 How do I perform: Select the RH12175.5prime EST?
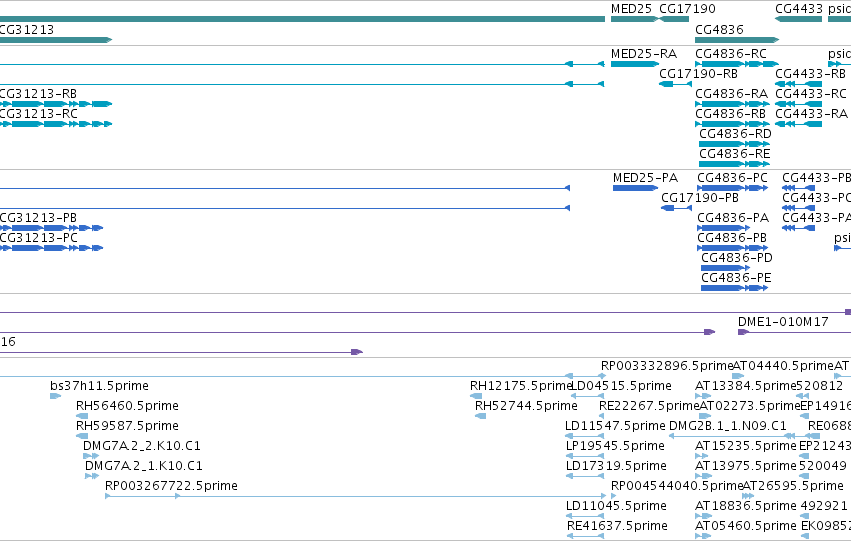point(476,396)
